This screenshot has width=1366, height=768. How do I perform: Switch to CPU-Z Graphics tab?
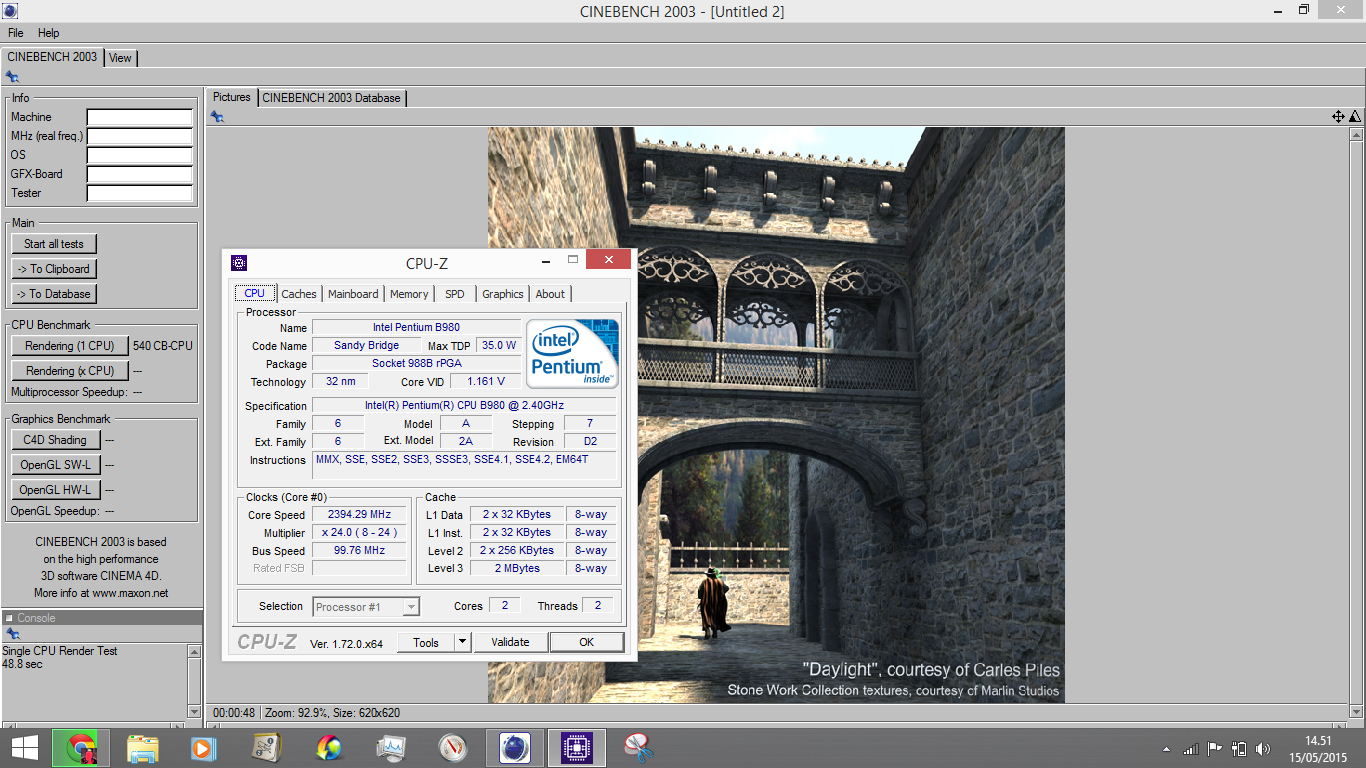tap(503, 294)
